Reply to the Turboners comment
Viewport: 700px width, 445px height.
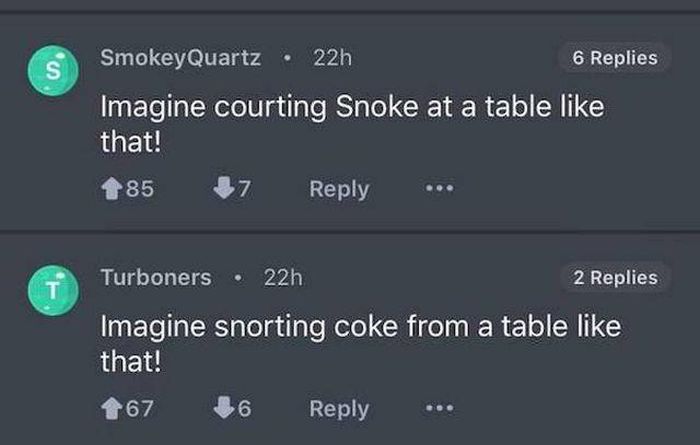(x=339, y=409)
